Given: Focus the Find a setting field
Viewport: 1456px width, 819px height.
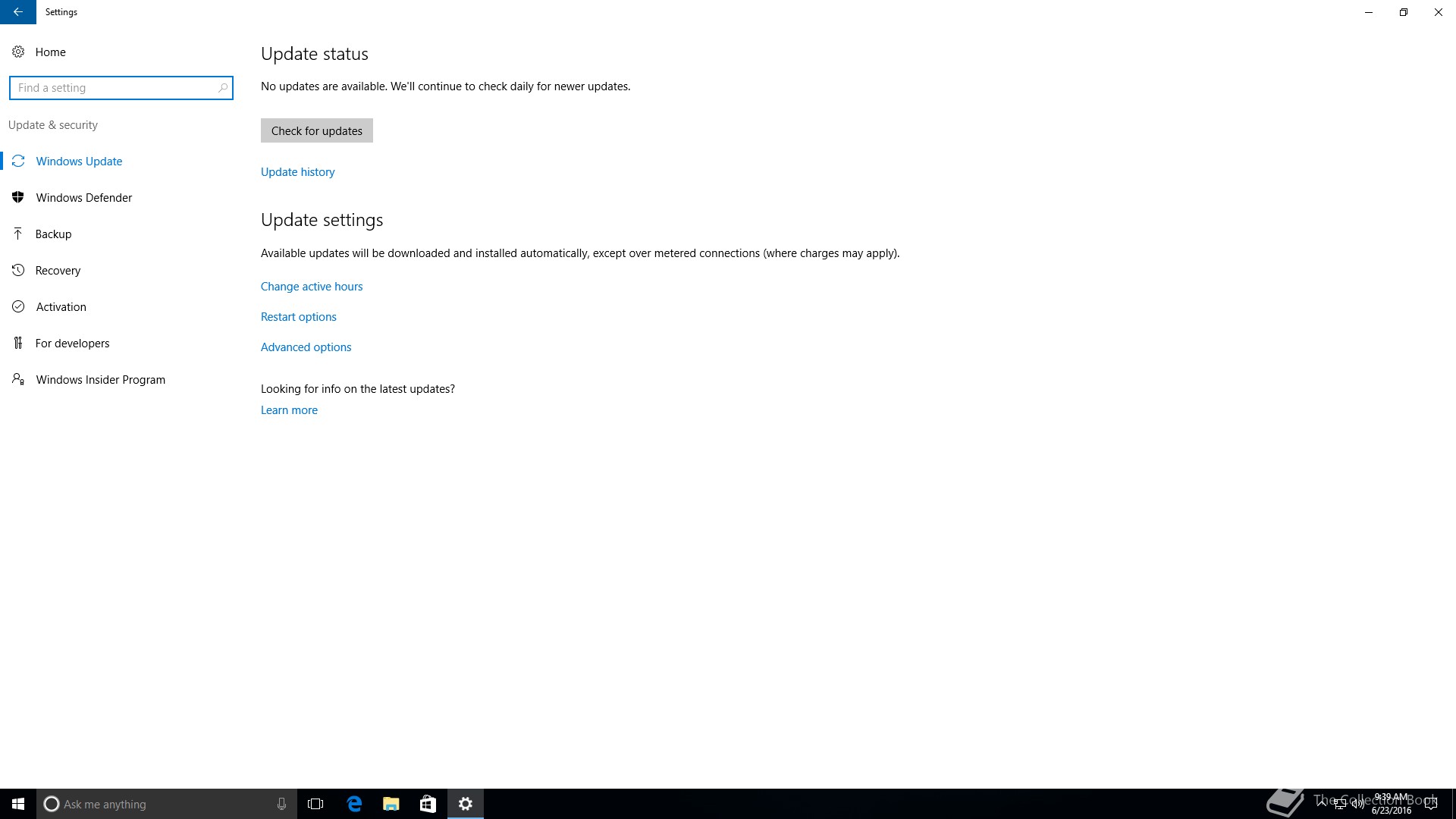Looking at the screenshot, I should coord(121,88).
